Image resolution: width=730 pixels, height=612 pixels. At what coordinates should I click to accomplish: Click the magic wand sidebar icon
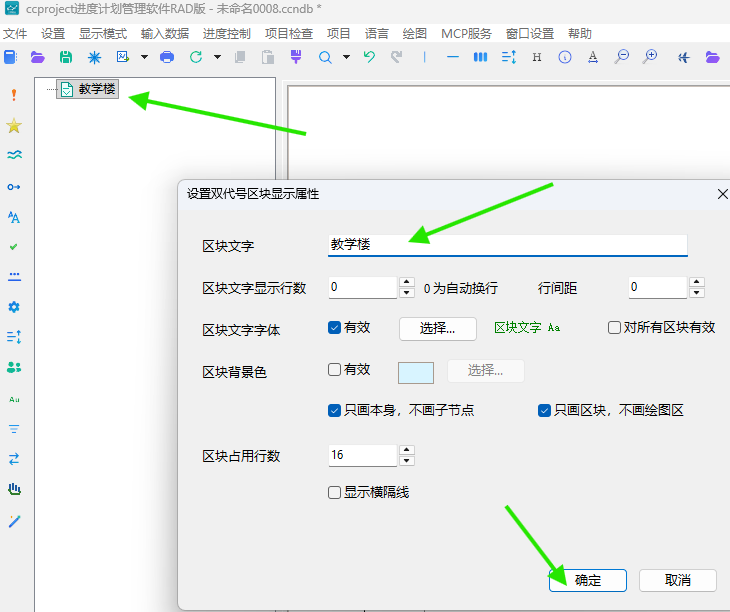tap(14, 521)
